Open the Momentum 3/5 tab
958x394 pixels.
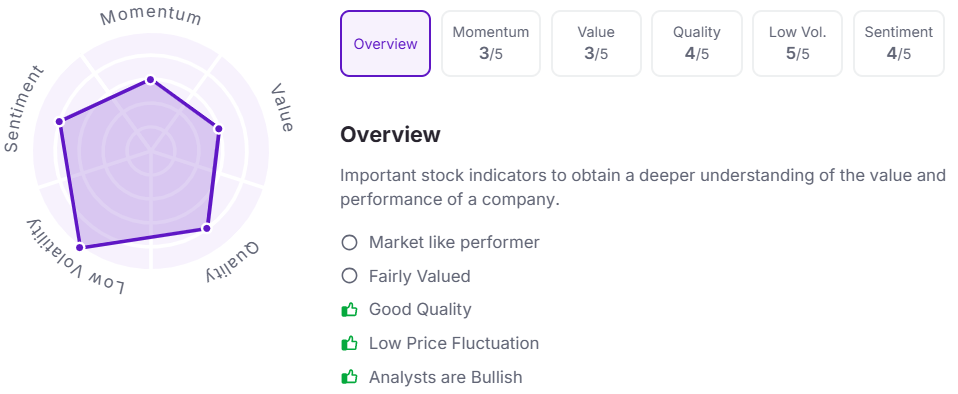[x=491, y=43]
